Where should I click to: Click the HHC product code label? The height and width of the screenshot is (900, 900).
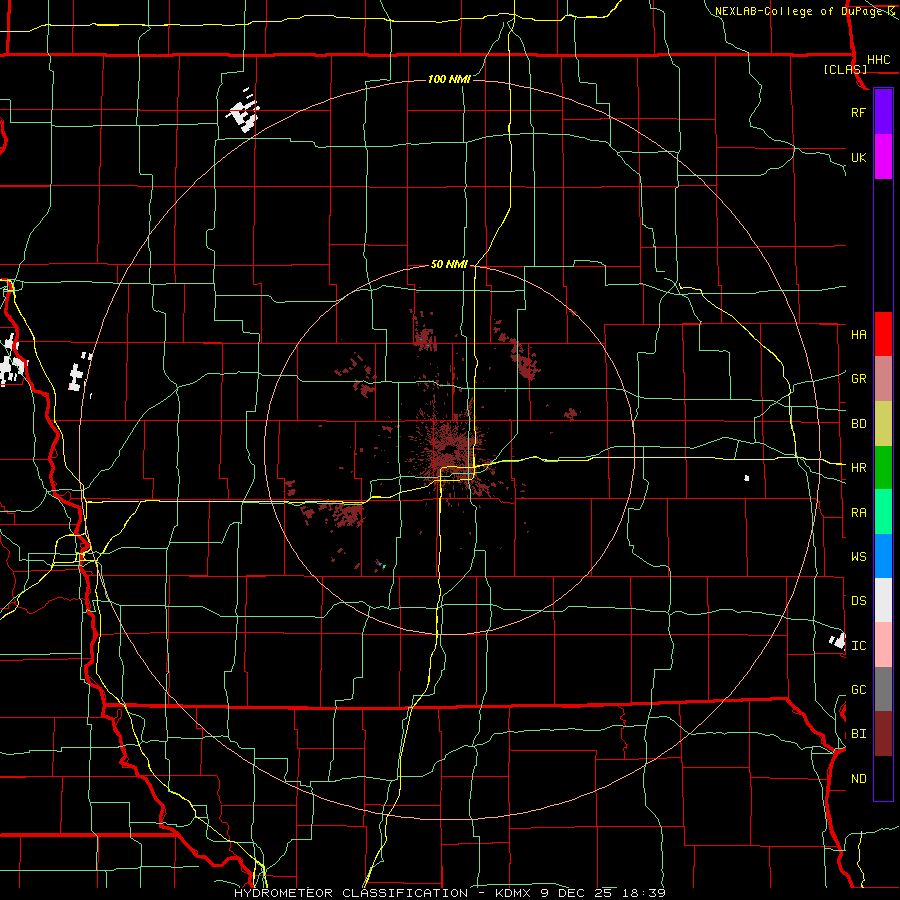[x=878, y=60]
